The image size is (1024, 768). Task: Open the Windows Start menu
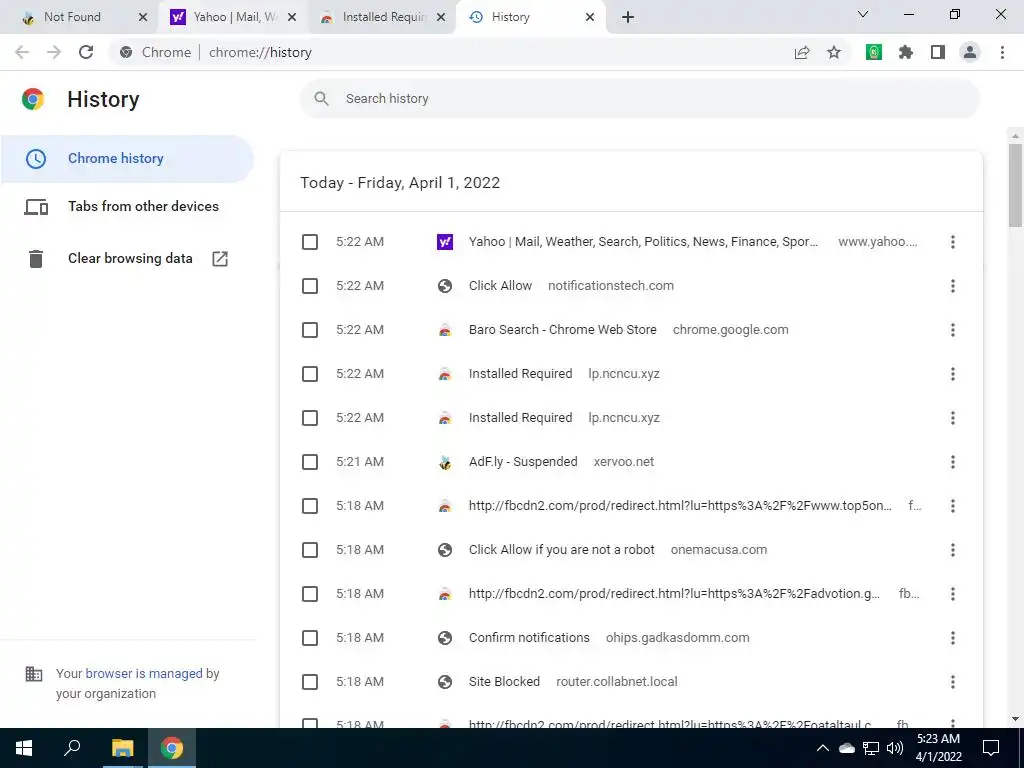[x=24, y=748]
